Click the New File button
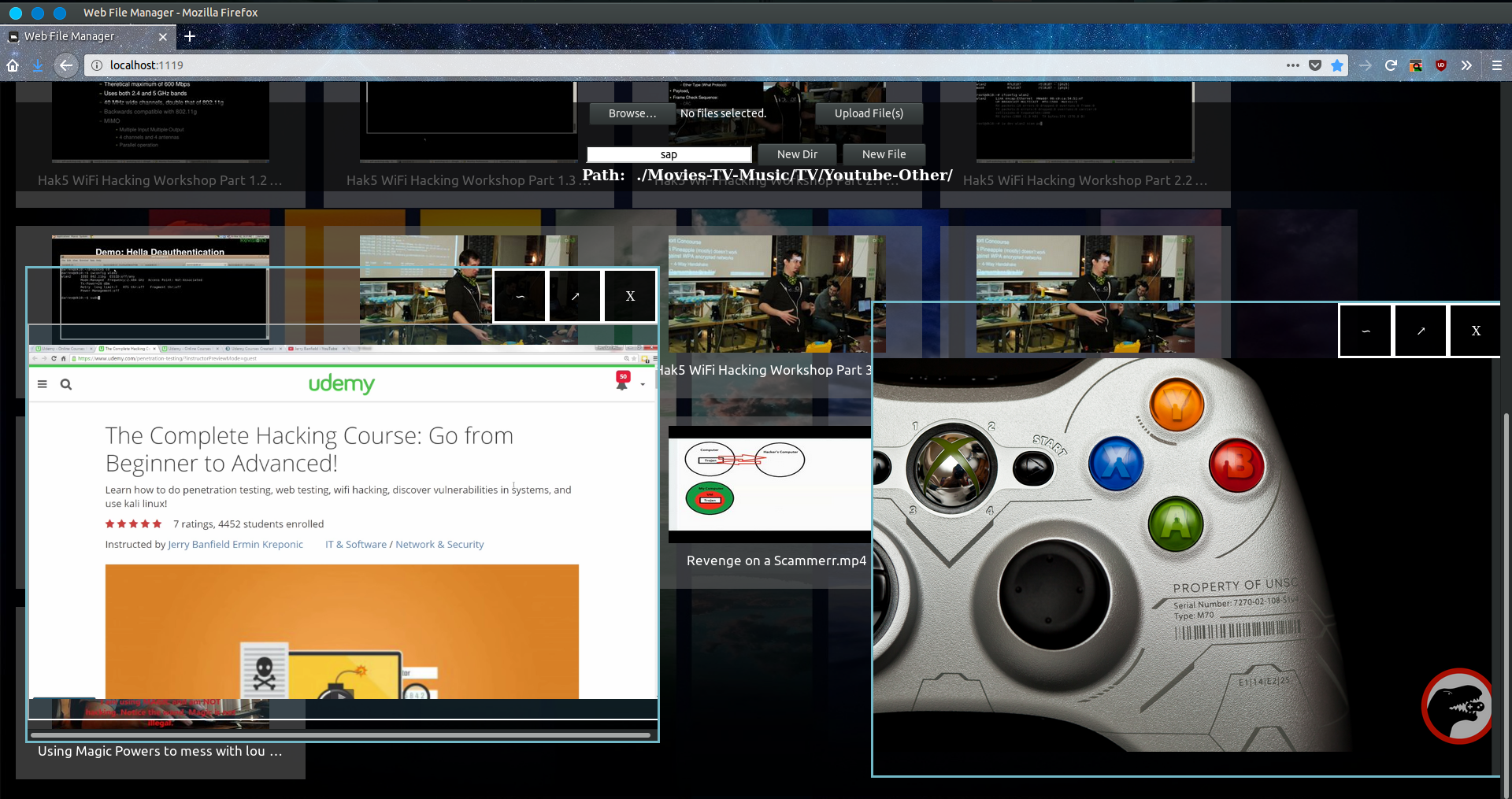This screenshot has height=799, width=1512. pyautogui.click(x=884, y=154)
